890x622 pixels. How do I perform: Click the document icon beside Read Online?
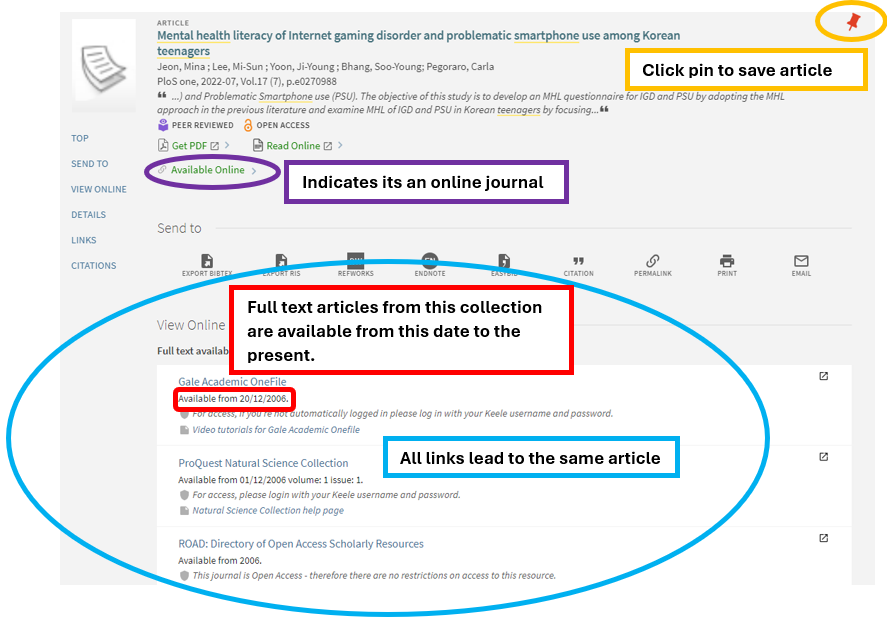click(x=258, y=145)
